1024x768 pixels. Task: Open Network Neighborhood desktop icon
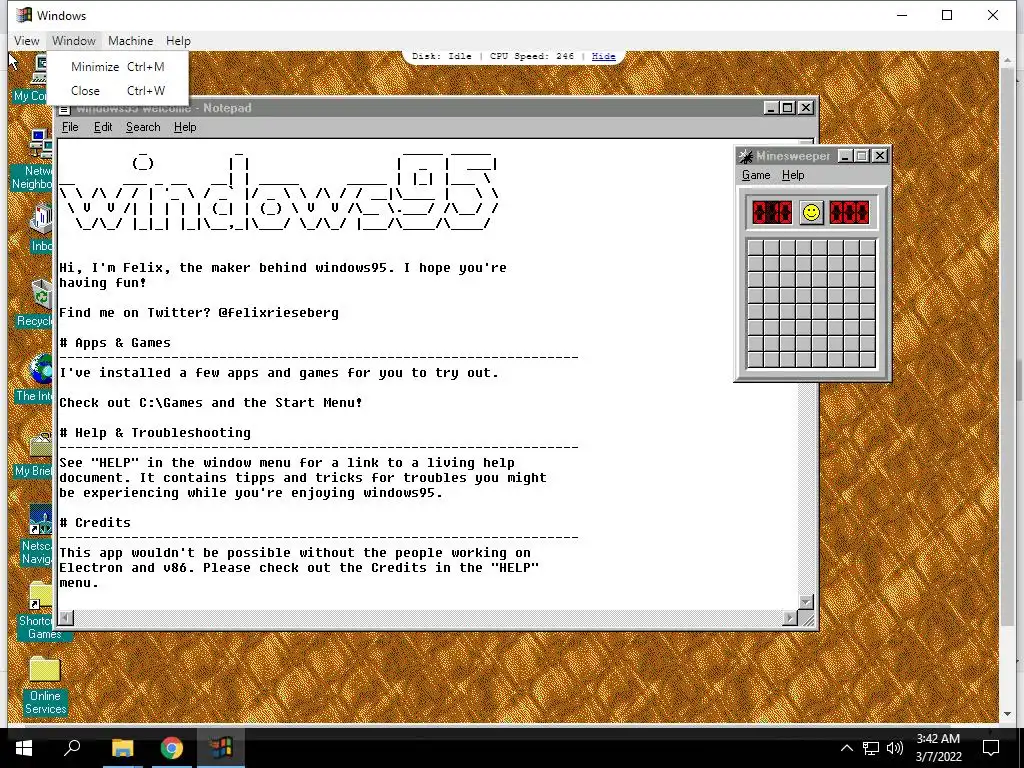(x=40, y=143)
